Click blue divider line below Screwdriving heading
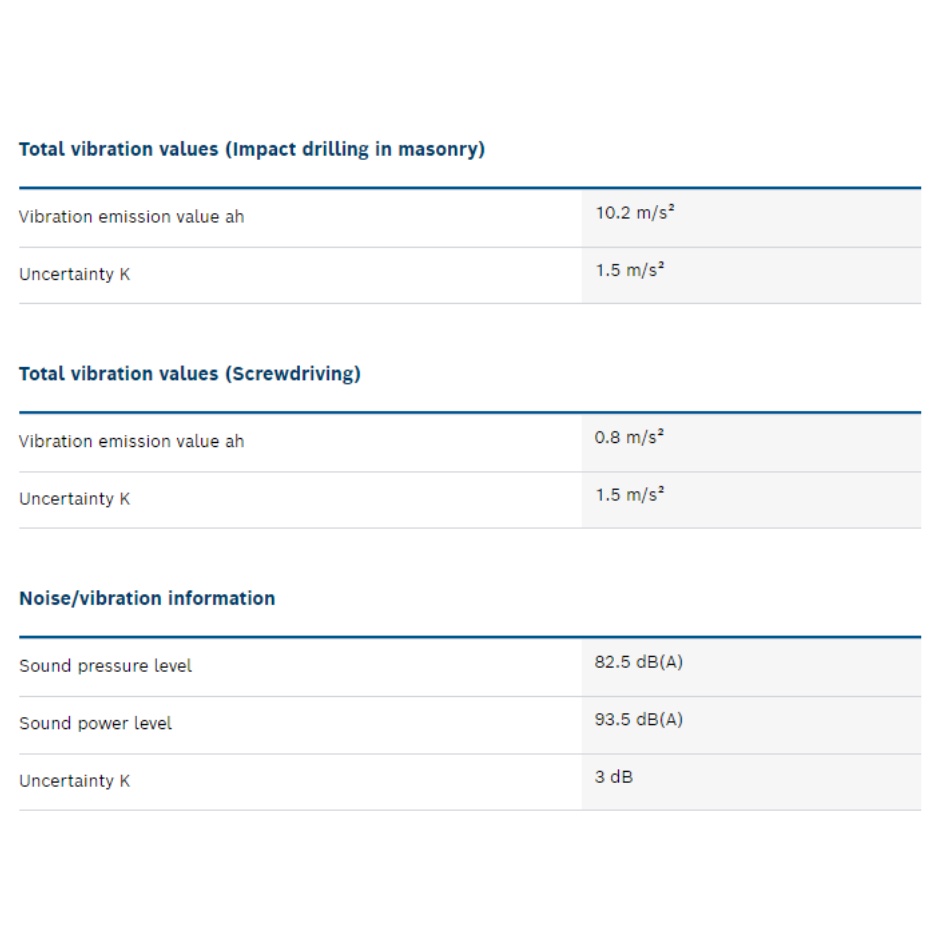Image resolution: width=940 pixels, height=940 pixels. pyautogui.click(x=470, y=412)
